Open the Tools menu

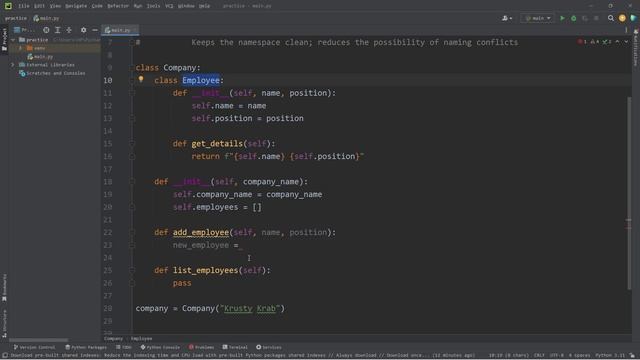[x=153, y=6]
